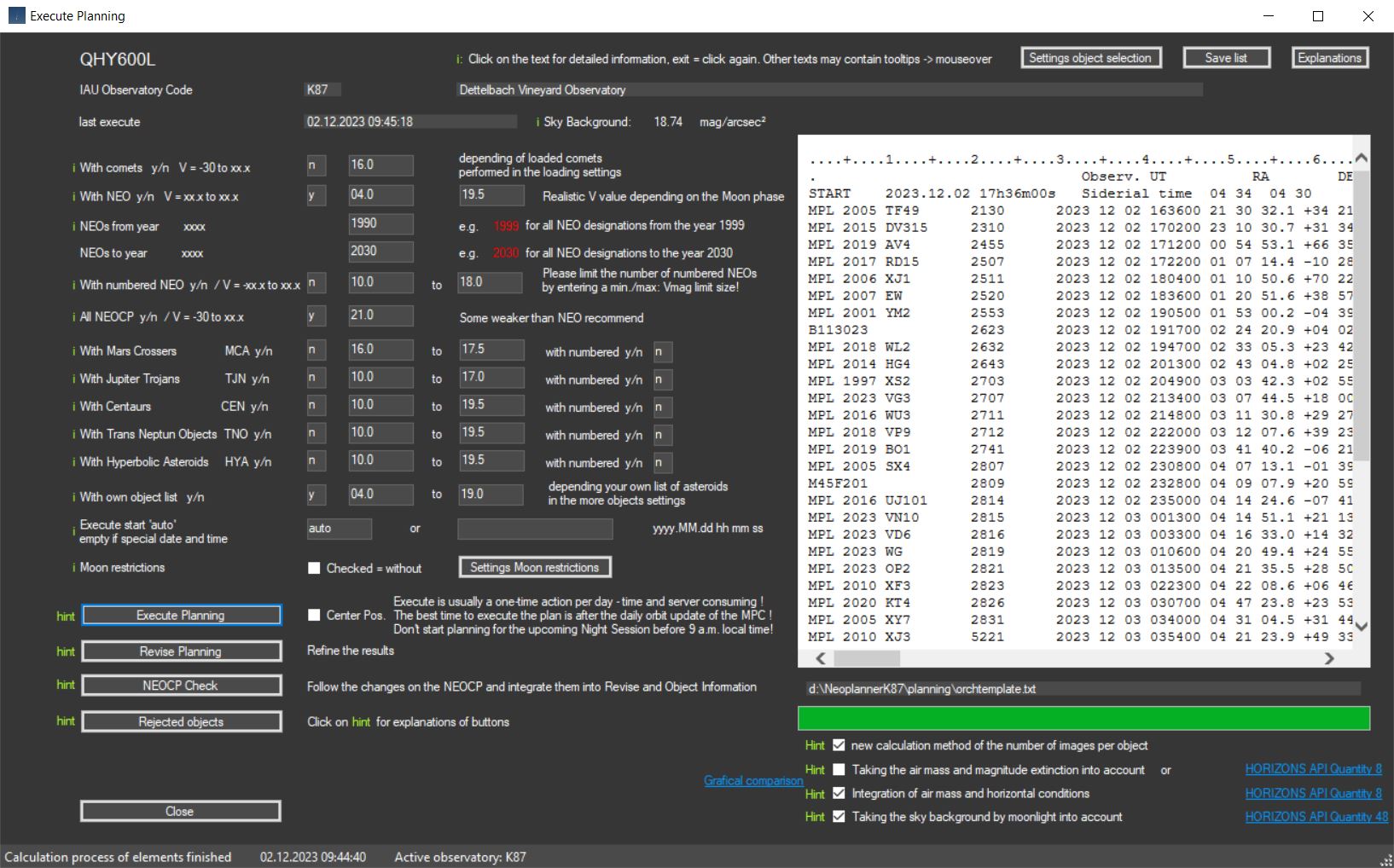1394x868 pixels.
Task: Click 'M45F201' list row
Action: pyautogui.click(x=1080, y=483)
